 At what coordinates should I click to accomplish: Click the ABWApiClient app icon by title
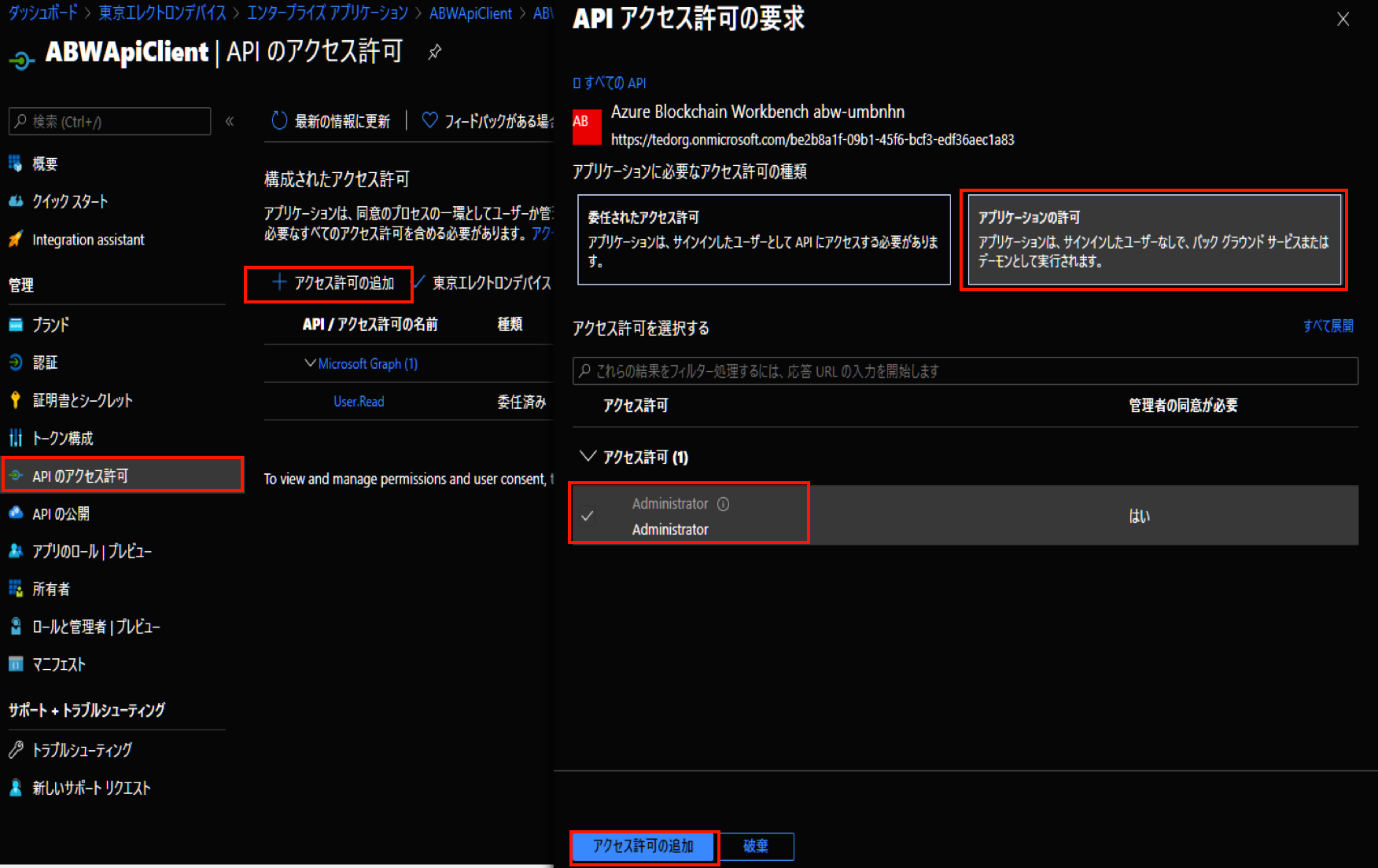pos(22,60)
